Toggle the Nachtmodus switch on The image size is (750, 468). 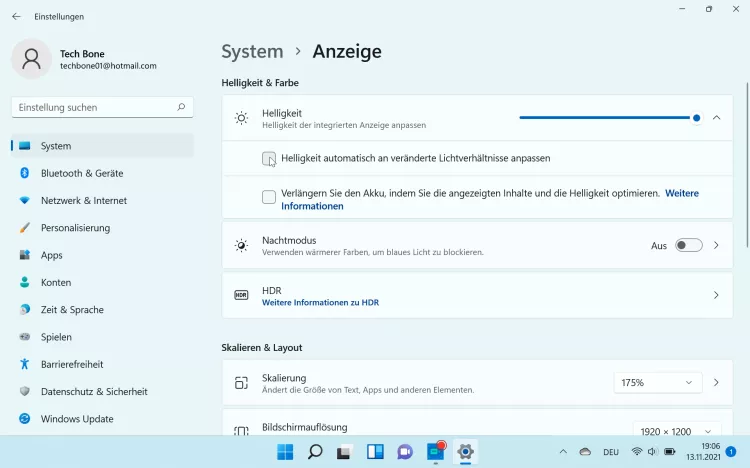pos(688,245)
